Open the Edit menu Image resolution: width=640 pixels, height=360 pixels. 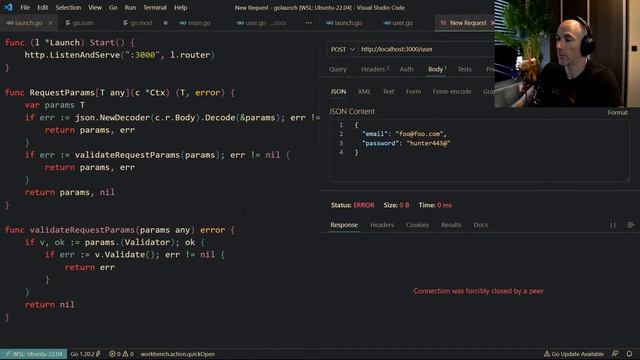42,7
